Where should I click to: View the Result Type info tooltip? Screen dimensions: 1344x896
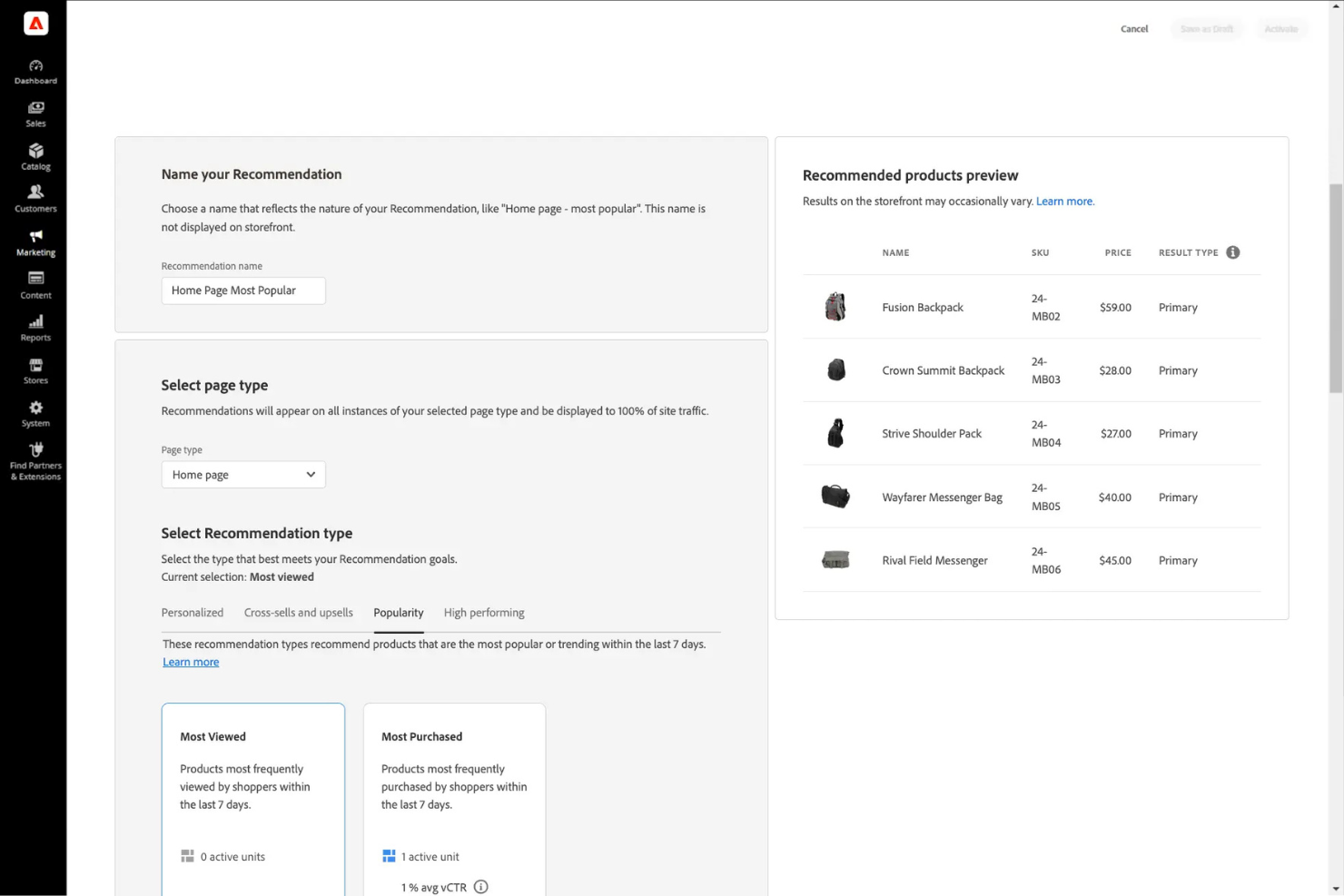point(1232,251)
